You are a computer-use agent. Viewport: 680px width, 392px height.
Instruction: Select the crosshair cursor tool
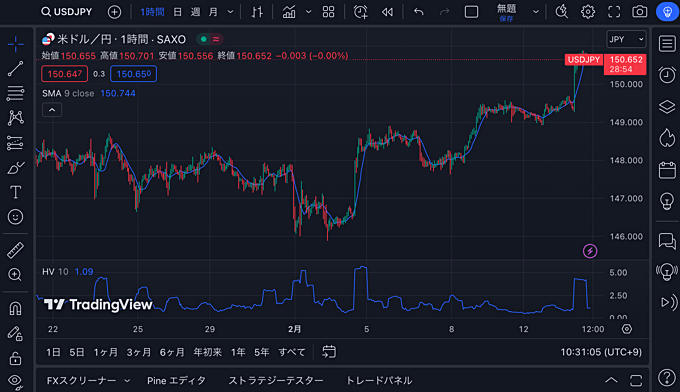(x=16, y=44)
